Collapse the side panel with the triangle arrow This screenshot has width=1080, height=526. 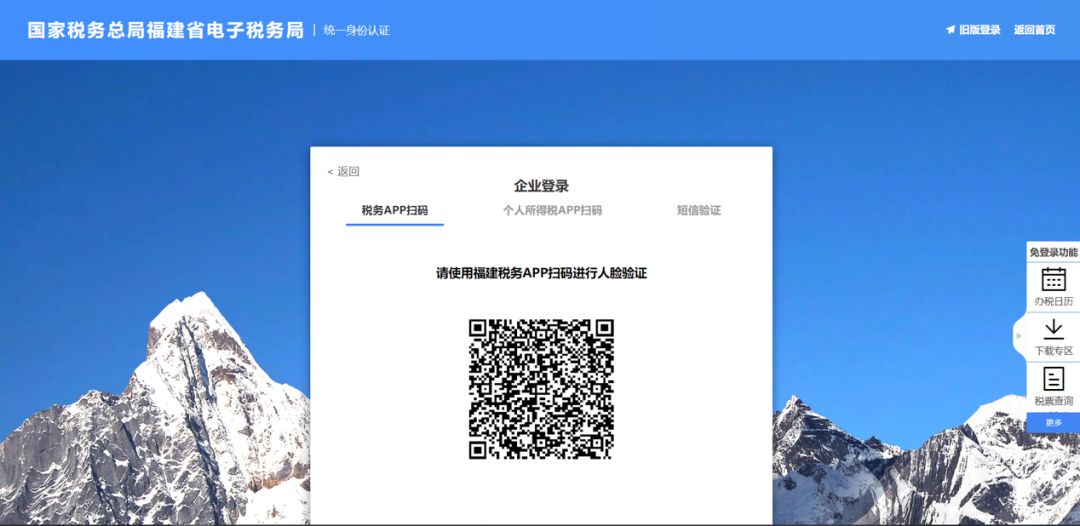pos(1019,335)
